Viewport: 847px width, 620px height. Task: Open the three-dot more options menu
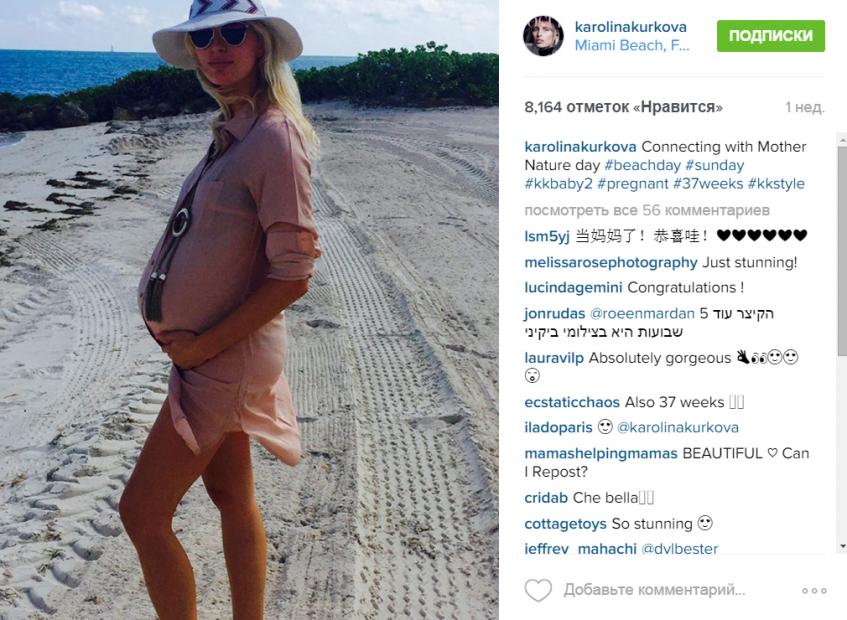tap(814, 591)
